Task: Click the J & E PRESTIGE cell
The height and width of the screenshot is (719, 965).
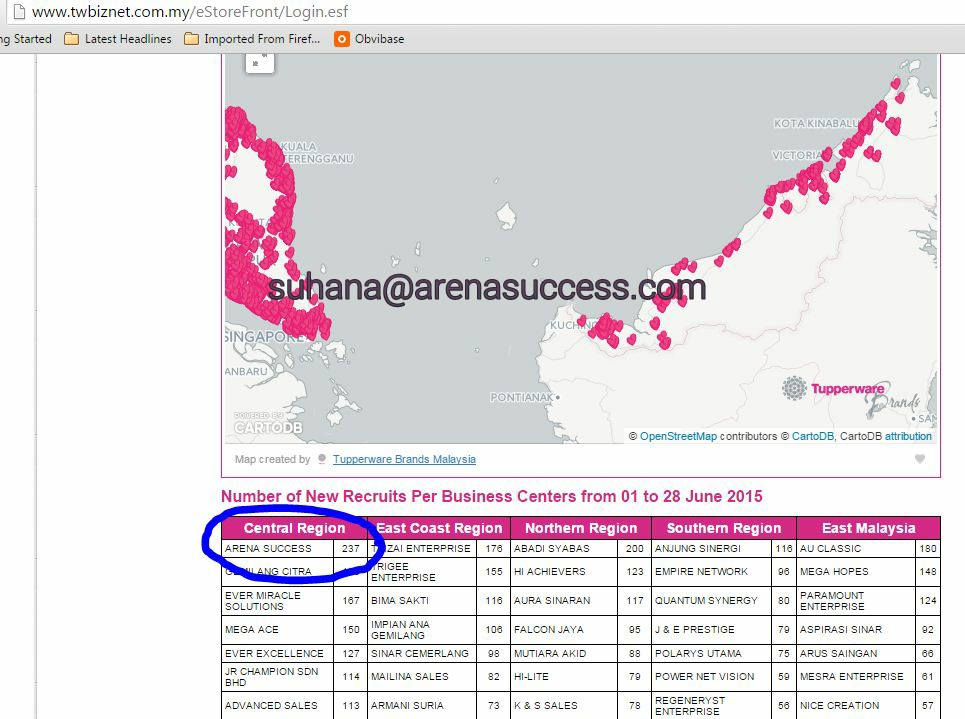Action: click(x=711, y=630)
